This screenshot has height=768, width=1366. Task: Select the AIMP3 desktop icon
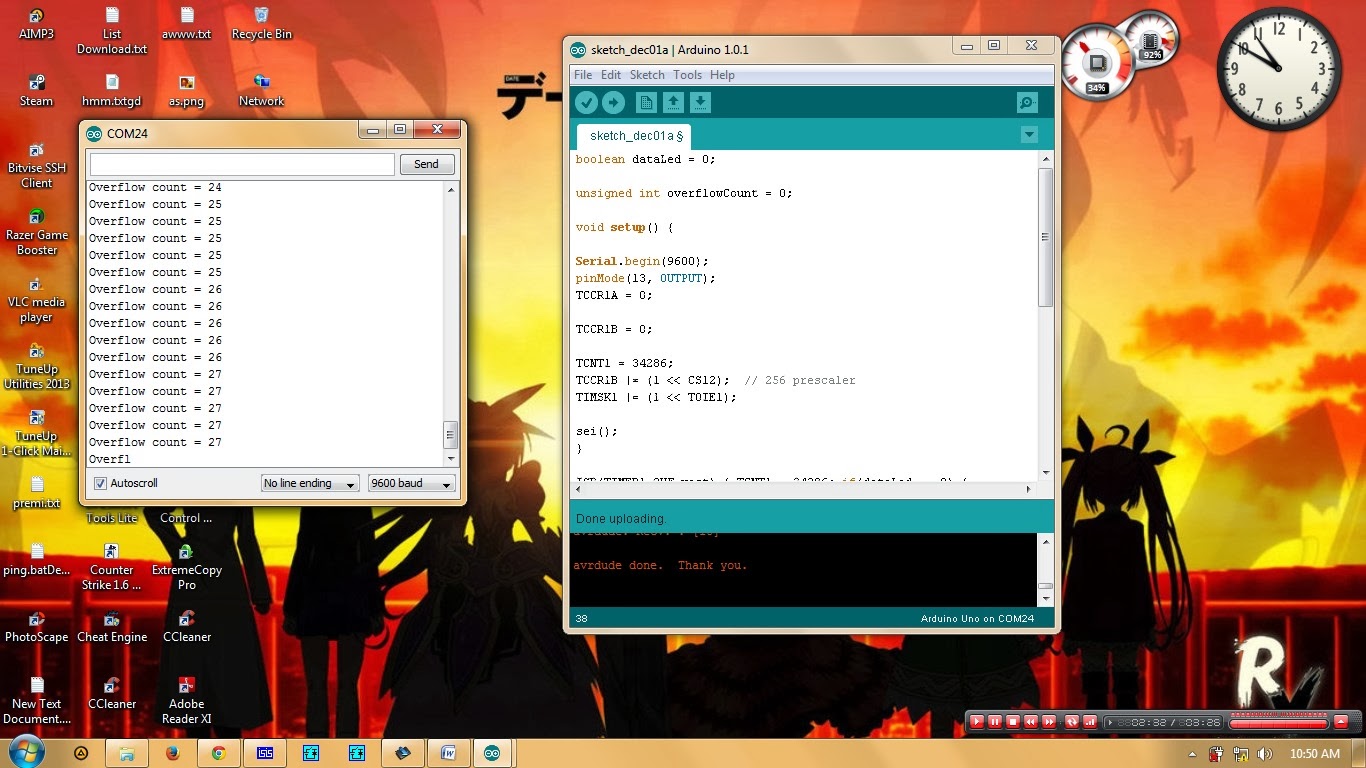[x=36, y=24]
